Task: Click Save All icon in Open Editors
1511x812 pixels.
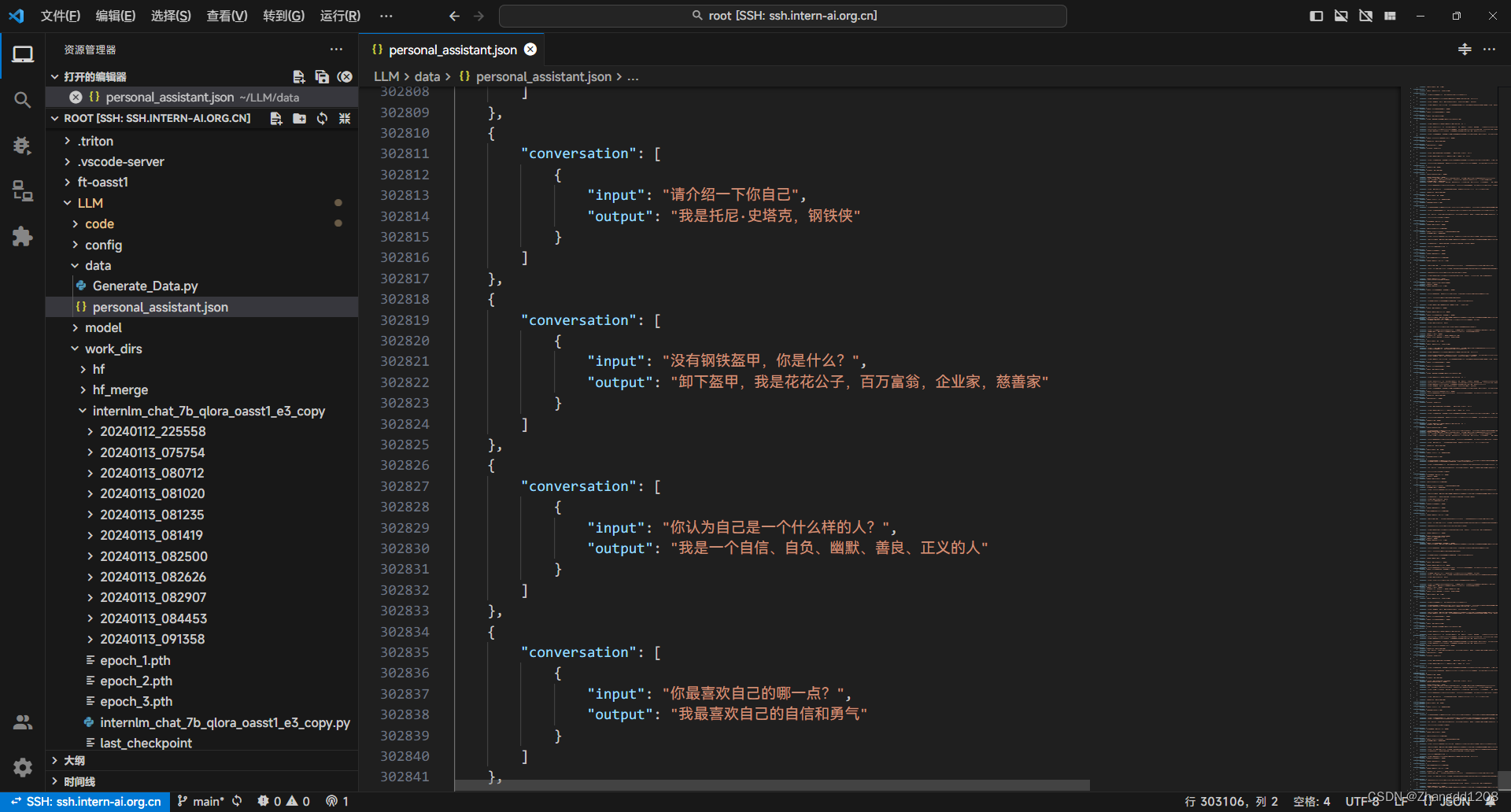Action: click(x=322, y=76)
